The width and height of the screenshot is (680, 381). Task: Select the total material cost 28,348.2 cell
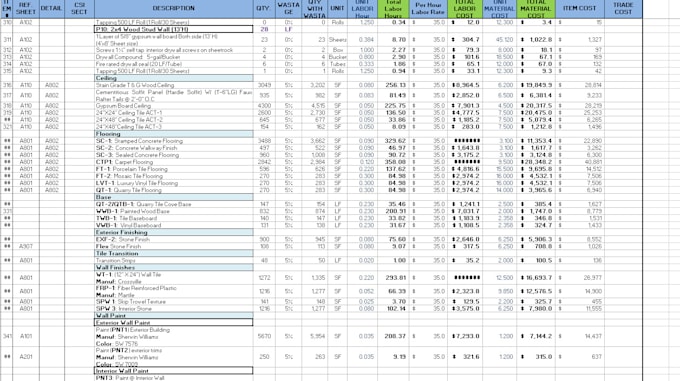(x=536, y=162)
